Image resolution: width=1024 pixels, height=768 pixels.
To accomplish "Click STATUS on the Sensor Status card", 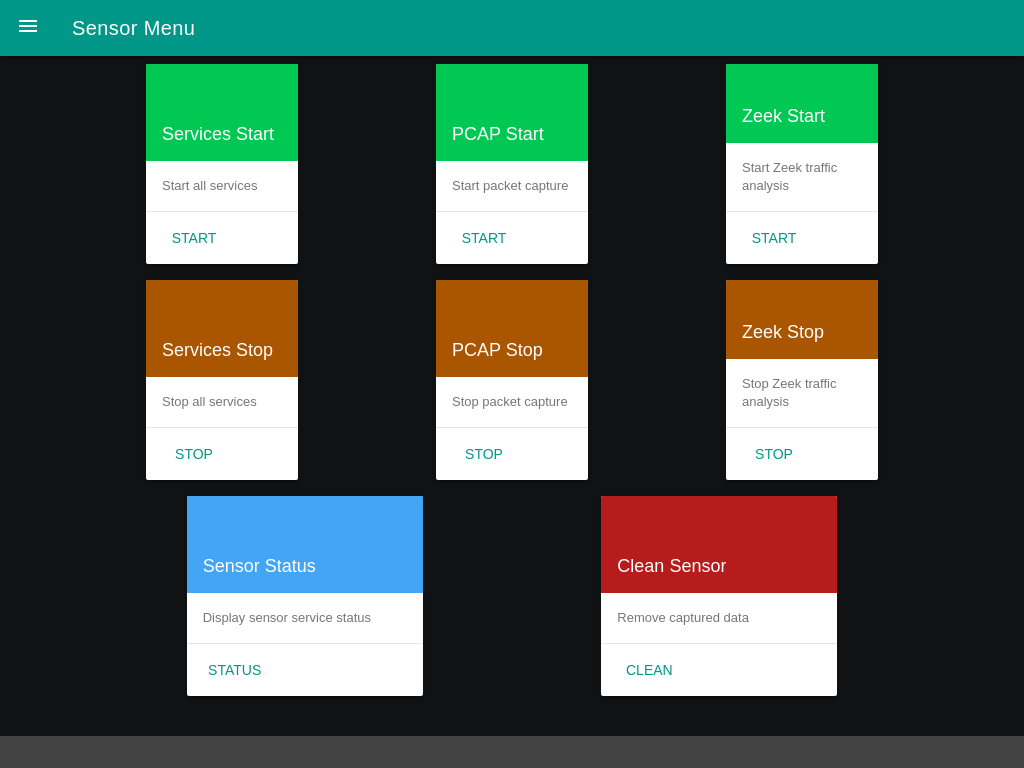I will pos(234,670).
